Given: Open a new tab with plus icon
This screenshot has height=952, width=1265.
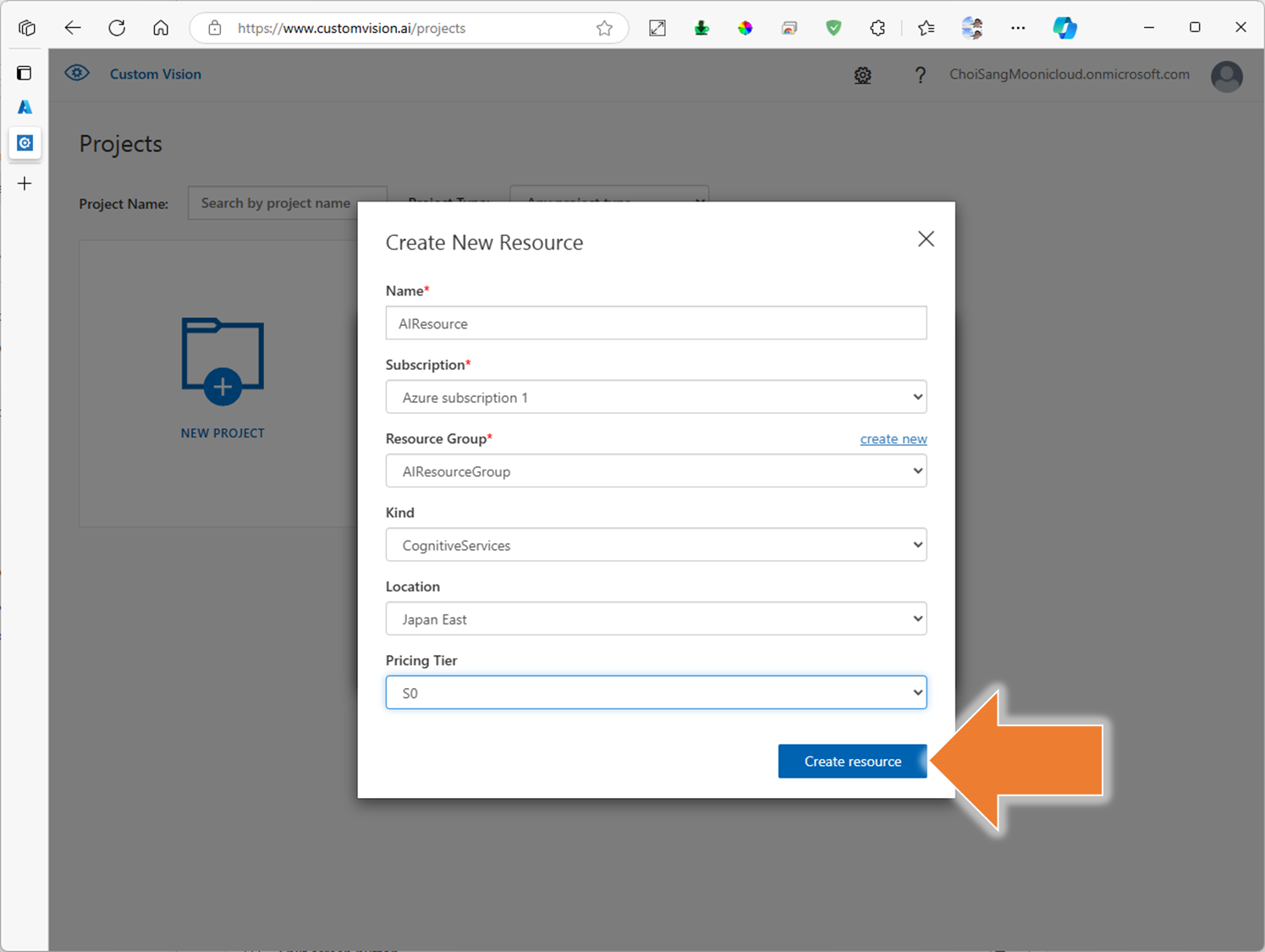Looking at the screenshot, I should coord(25,183).
